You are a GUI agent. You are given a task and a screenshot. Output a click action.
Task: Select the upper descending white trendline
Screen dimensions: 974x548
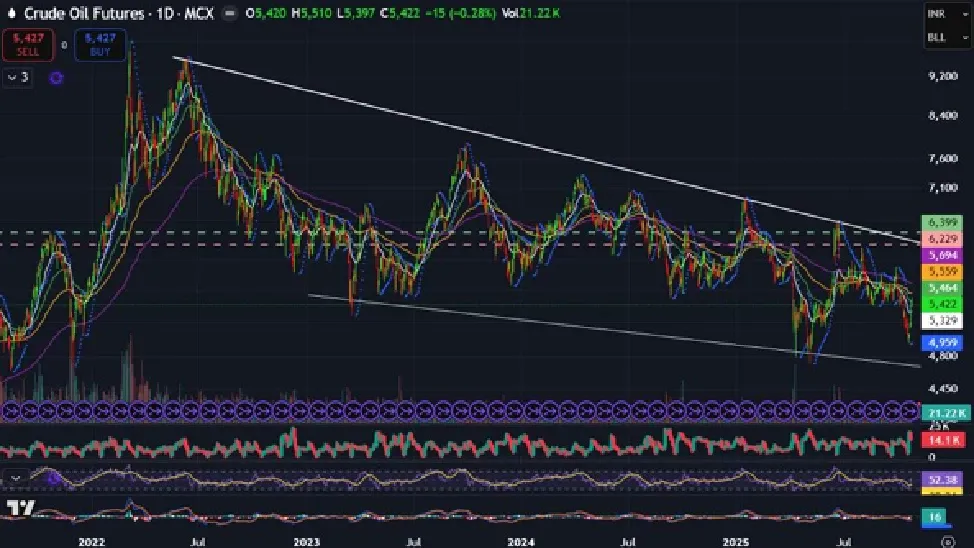[x=547, y=150]
